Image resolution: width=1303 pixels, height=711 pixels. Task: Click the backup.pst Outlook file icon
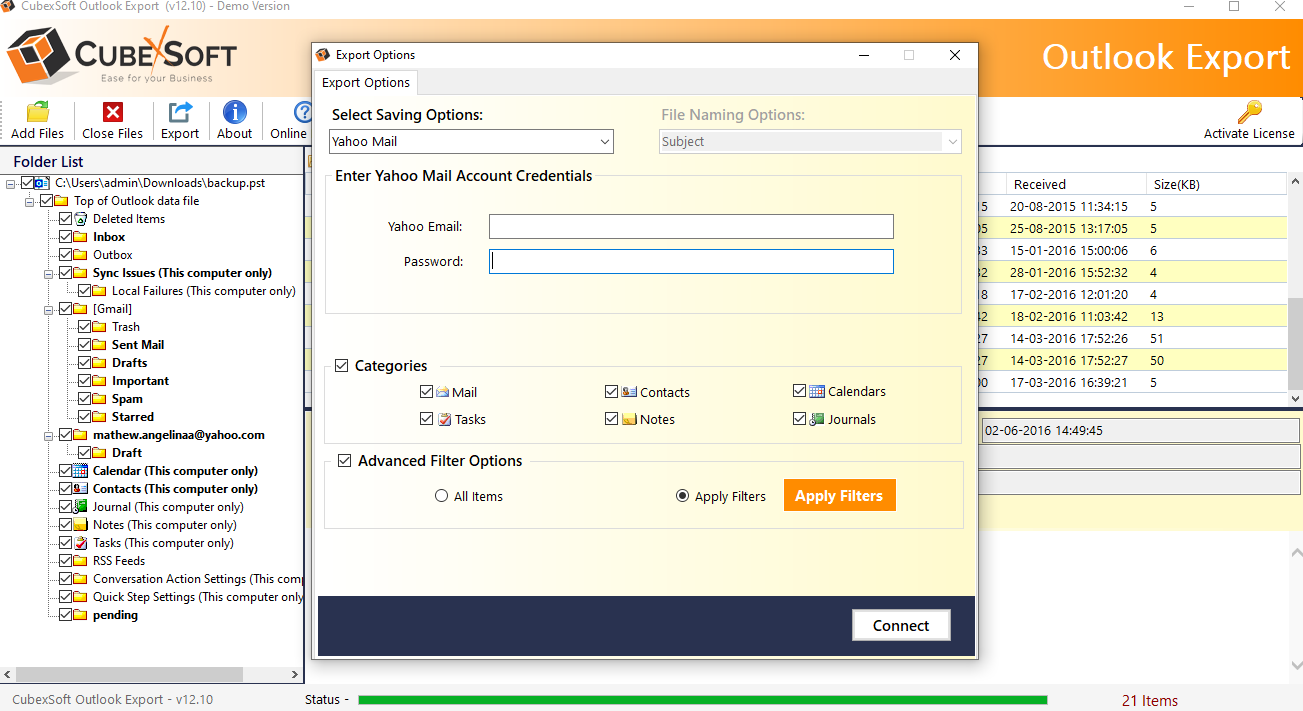coord(44,183)
